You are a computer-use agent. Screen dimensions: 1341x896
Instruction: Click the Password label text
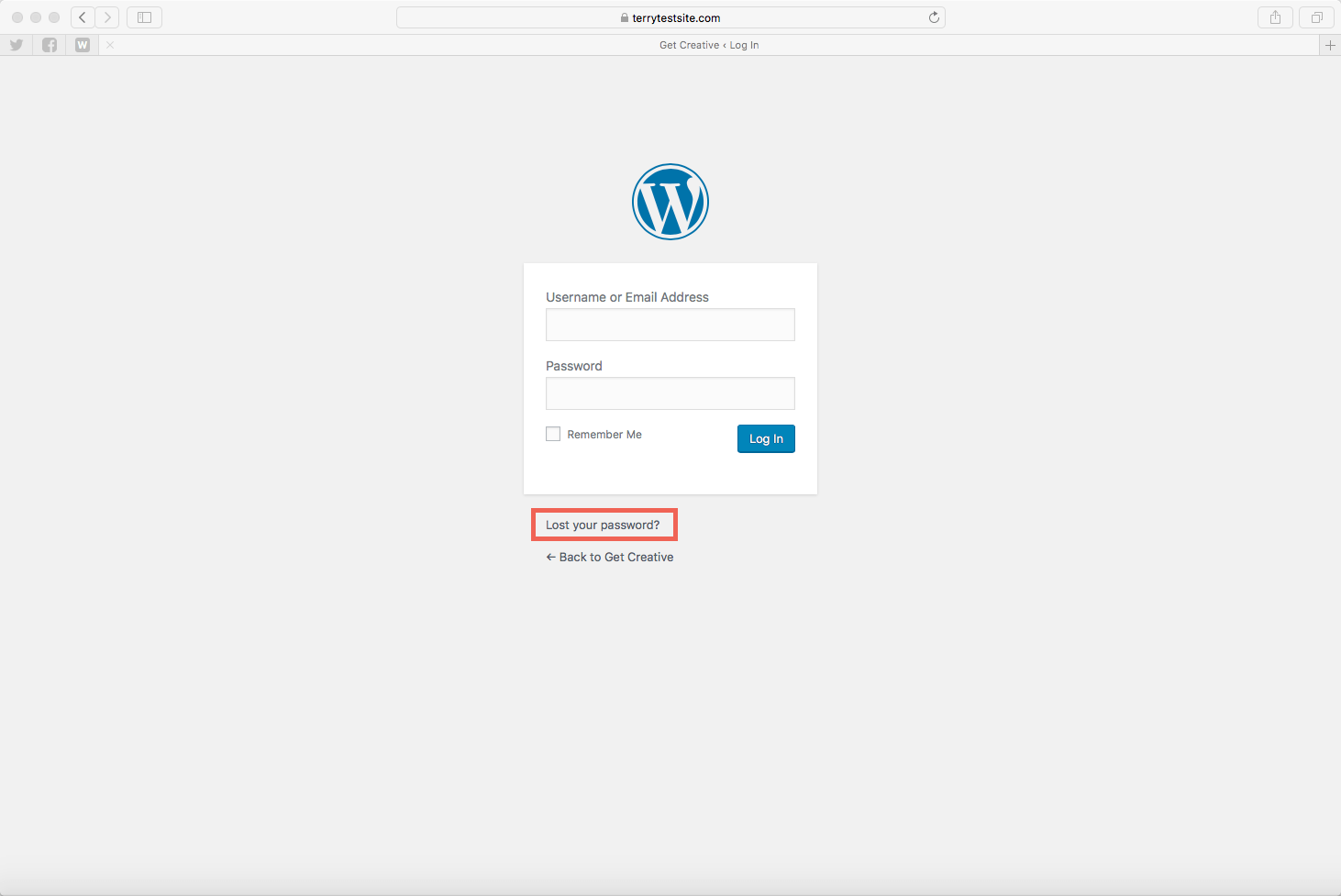(574, 366)
